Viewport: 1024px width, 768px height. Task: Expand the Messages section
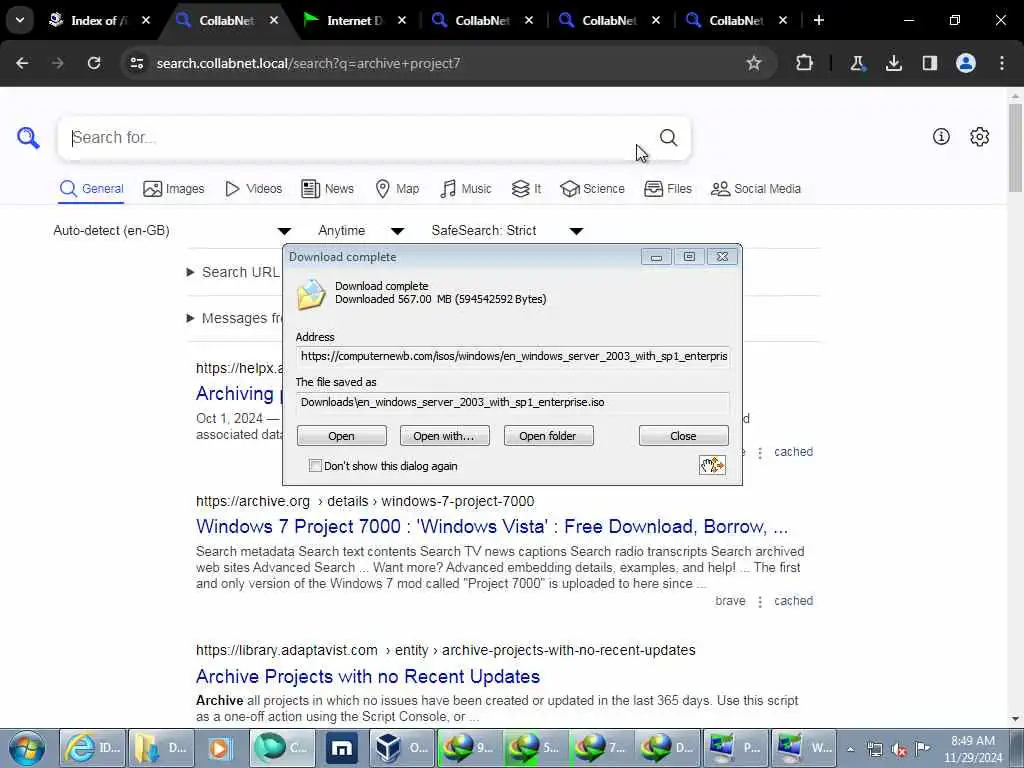point(234,318)
